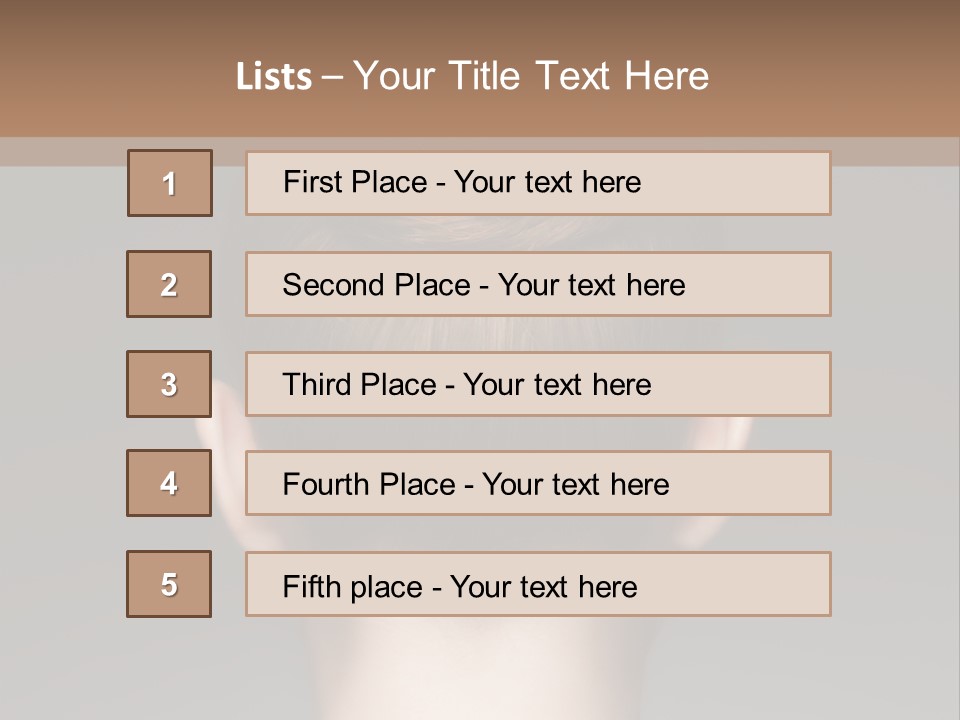Viewport: 960px width, 720px height.
Task: Select the number 4 brown box
Action: click(x=169, y=483)
